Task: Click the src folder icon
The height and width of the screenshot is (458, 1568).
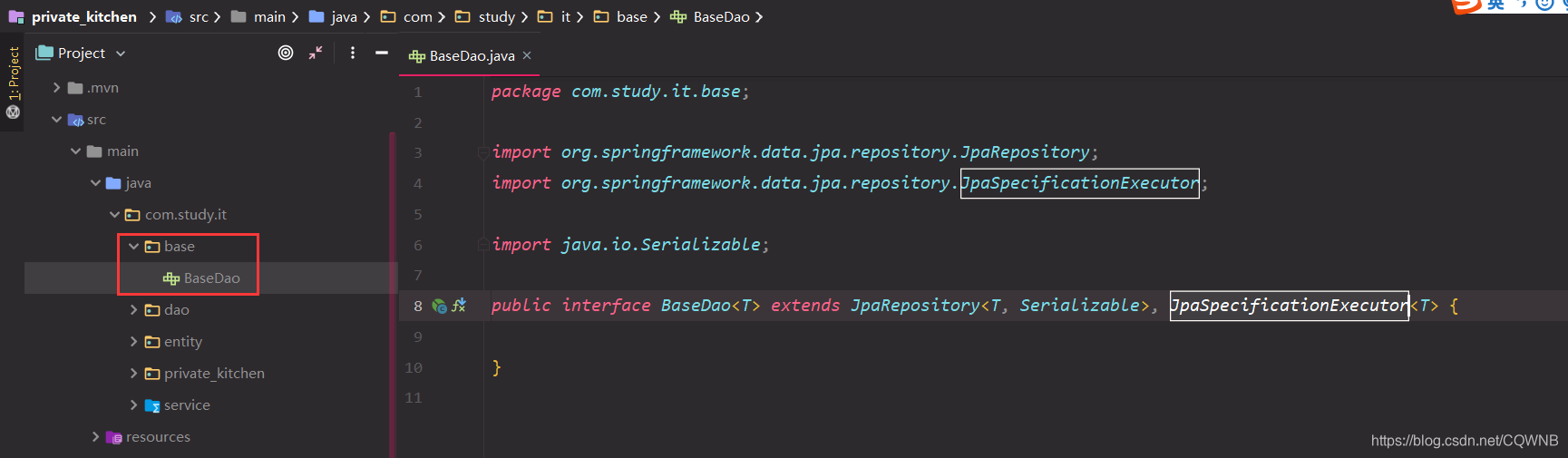Action: pos(76,120)
